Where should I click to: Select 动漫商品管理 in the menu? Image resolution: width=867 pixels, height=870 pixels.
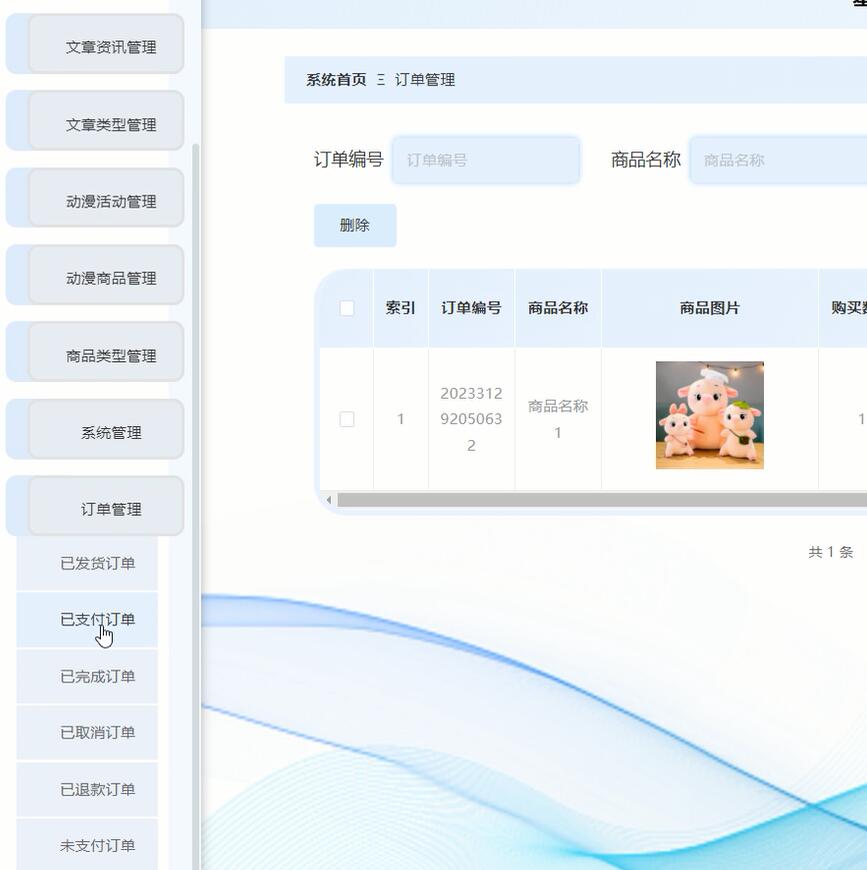coord(94,275)
